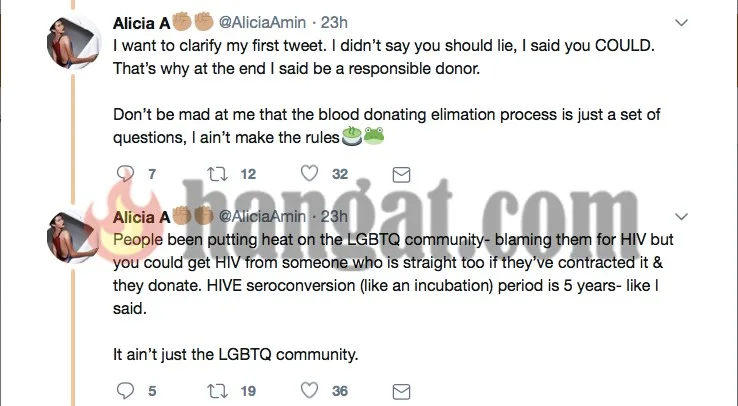
Task: Open the @AliciaAmin handle on second tweet
Action: point(263,217)
